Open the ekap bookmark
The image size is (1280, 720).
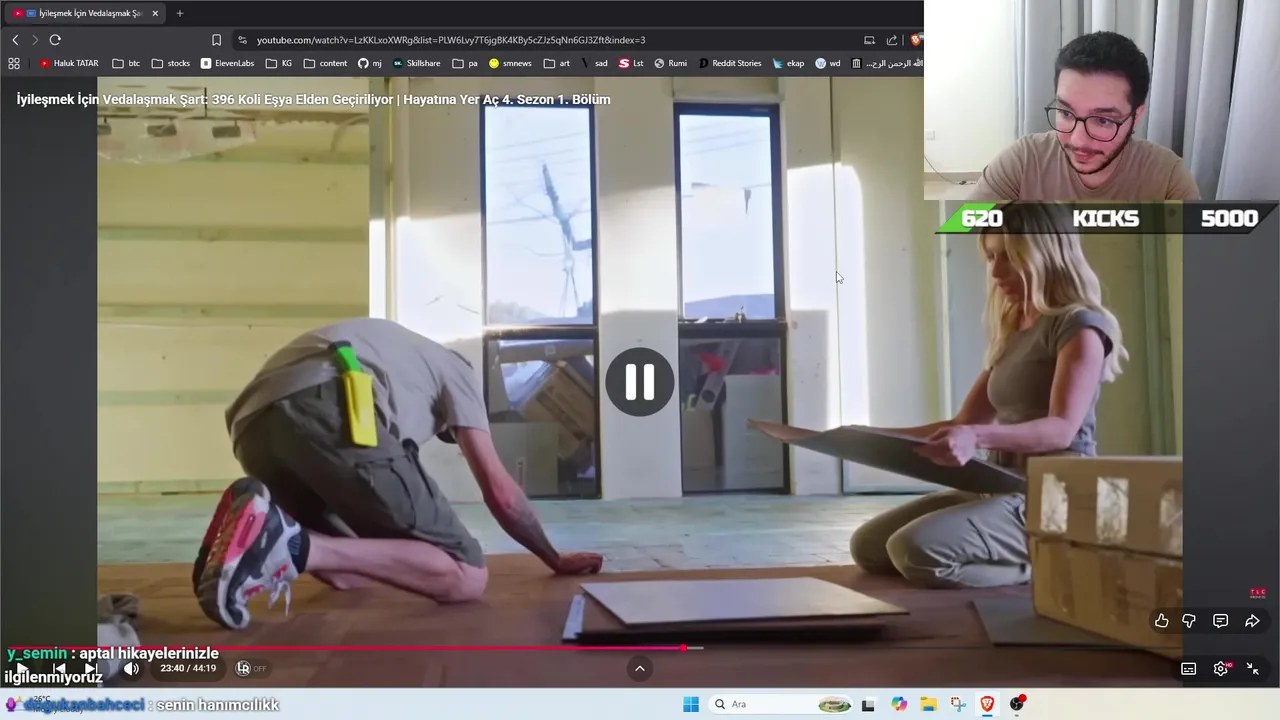[x=788, y=63]
